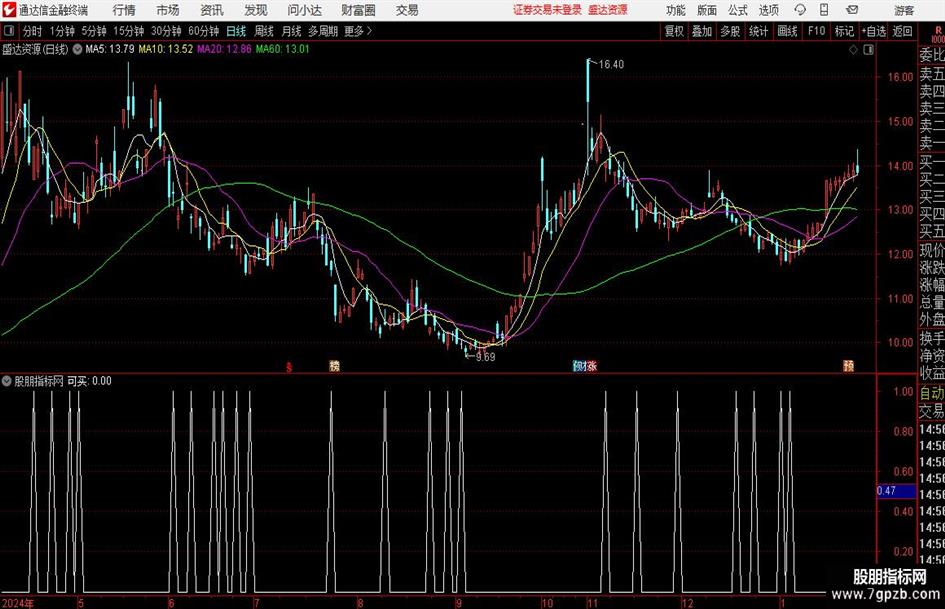Click the 2024年 date axis label
The height and width of the screenshot is (609, 945).
point(18,603)
